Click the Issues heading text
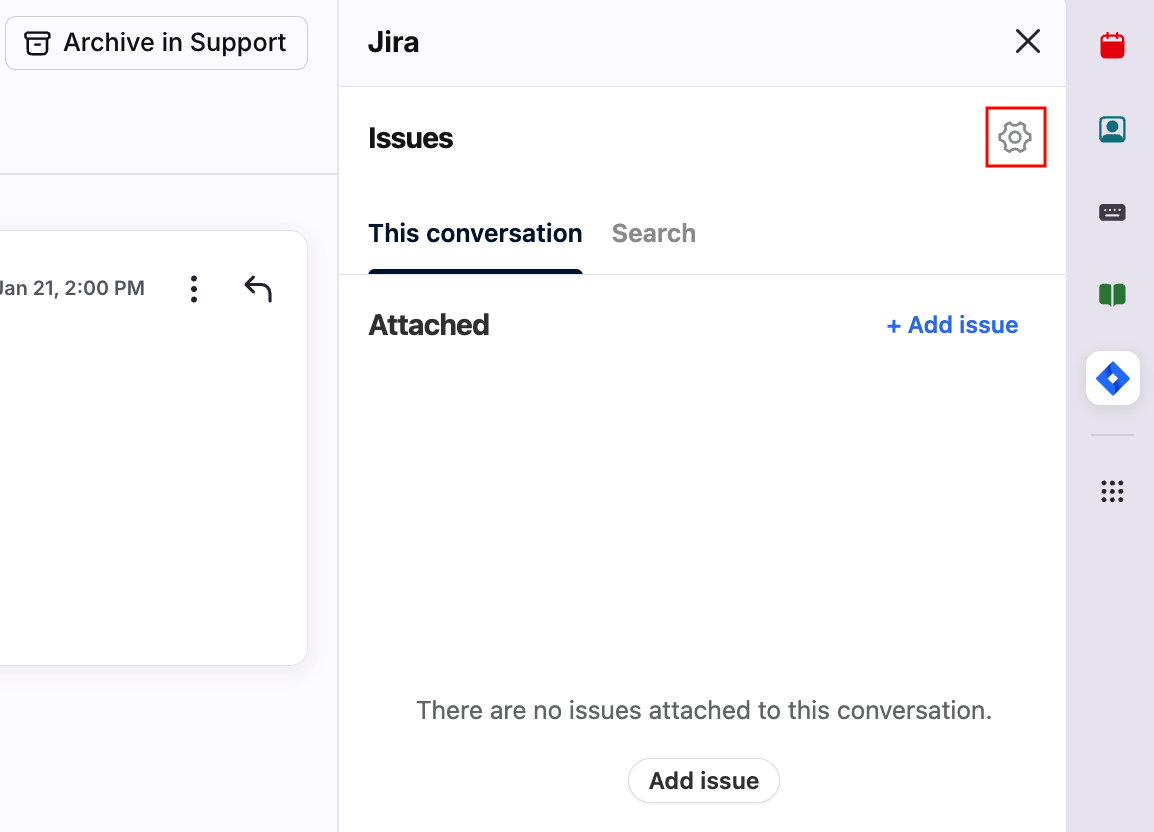The width and height of the screenshot is (1154, 832). (411, 138)
